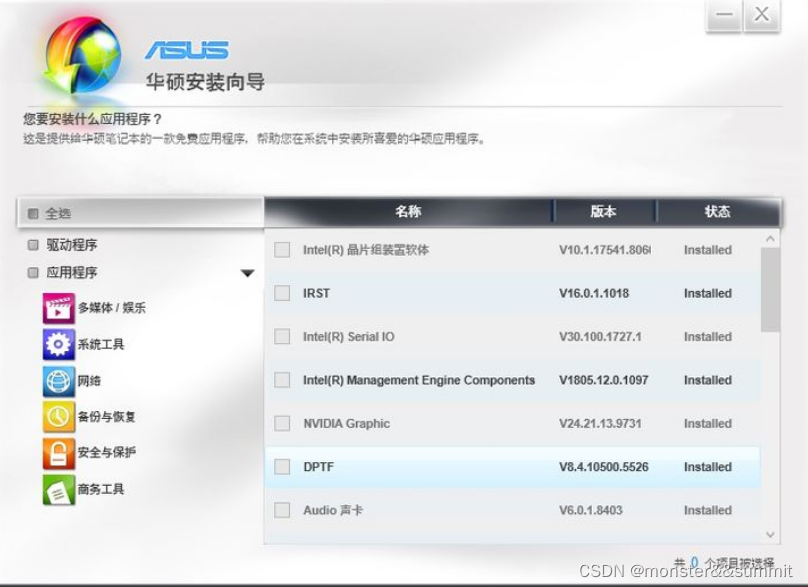Image resolution: width=808 pixels, height=587 pixels.
Task: Click the Intel(R) Serial IO name
Action: [x=348, y=337]
